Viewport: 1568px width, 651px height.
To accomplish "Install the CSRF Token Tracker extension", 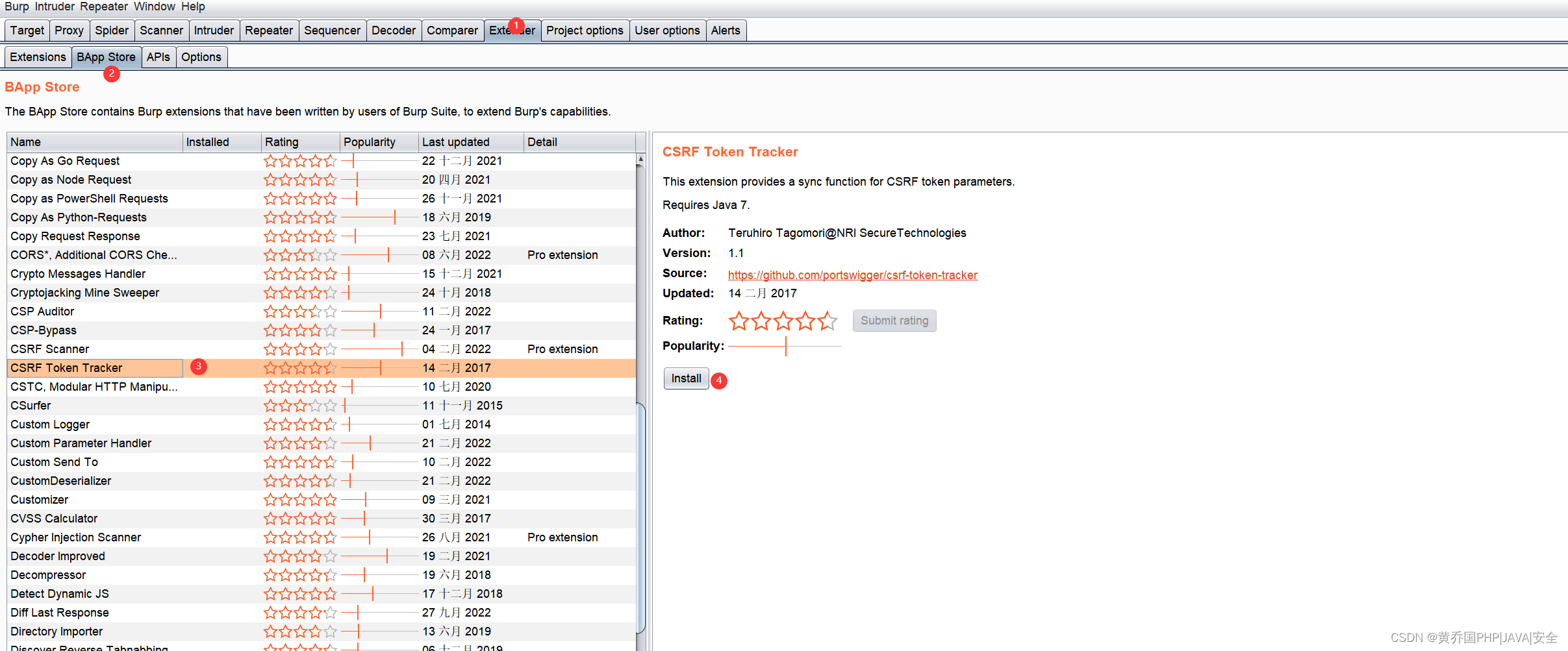I will (x=686, y=378).
